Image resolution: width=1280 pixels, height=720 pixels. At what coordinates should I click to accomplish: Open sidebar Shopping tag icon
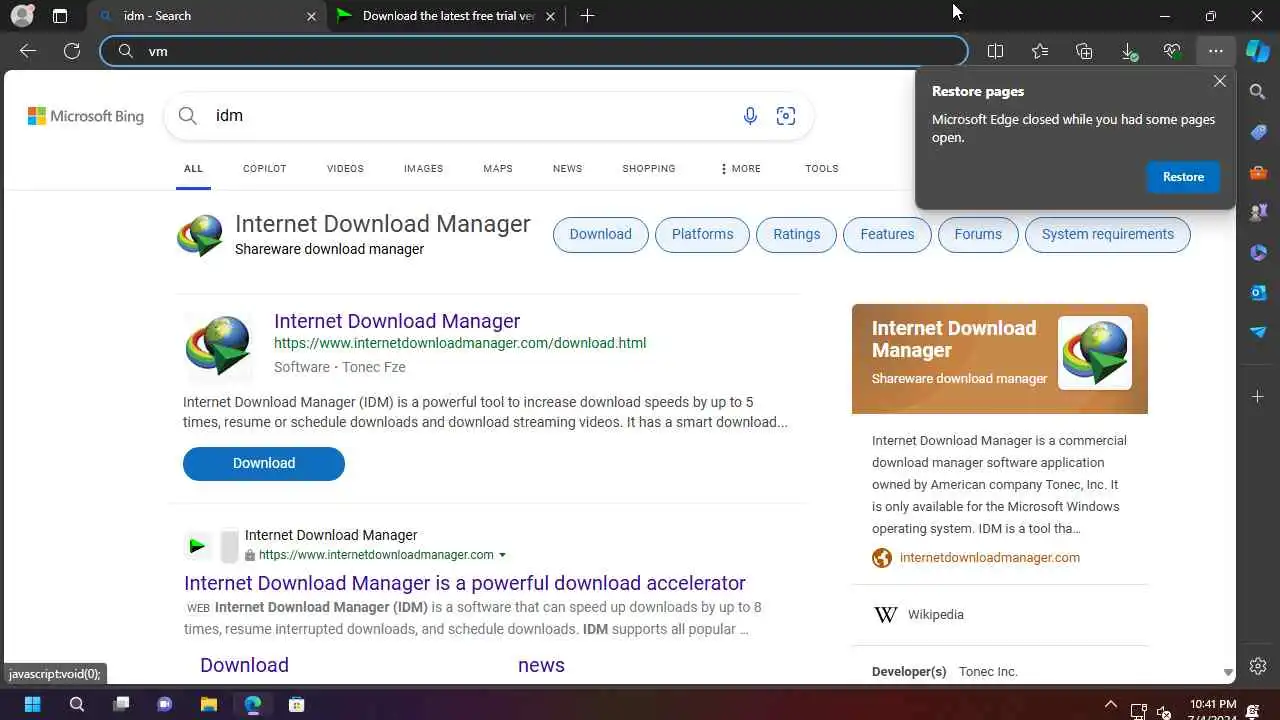coord(1258,132)
